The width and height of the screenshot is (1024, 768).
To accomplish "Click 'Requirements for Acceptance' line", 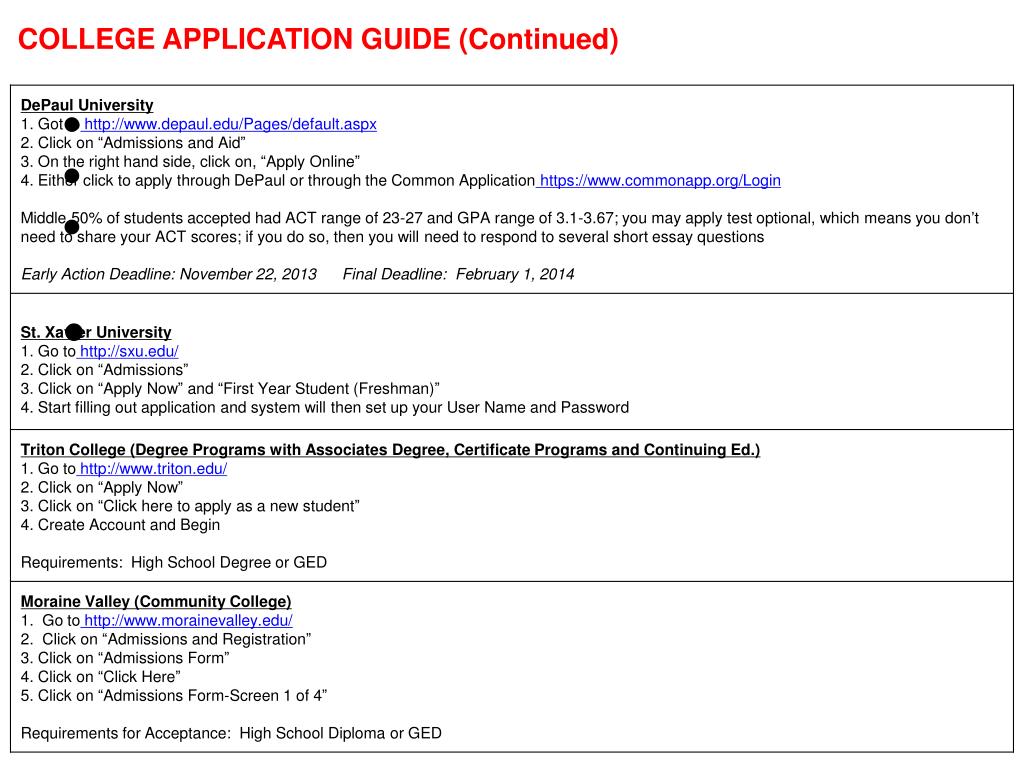I will pyautogui.click(x=231, y=733).
